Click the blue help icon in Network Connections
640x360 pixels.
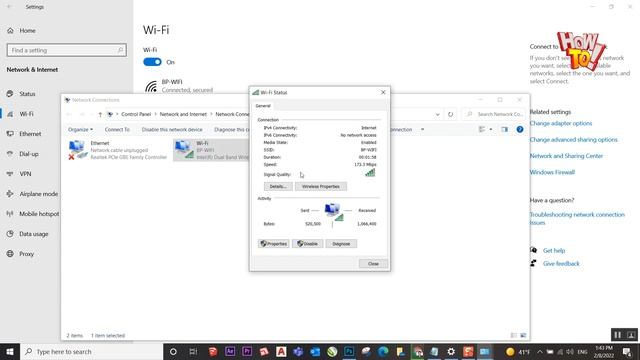[520, 129]
